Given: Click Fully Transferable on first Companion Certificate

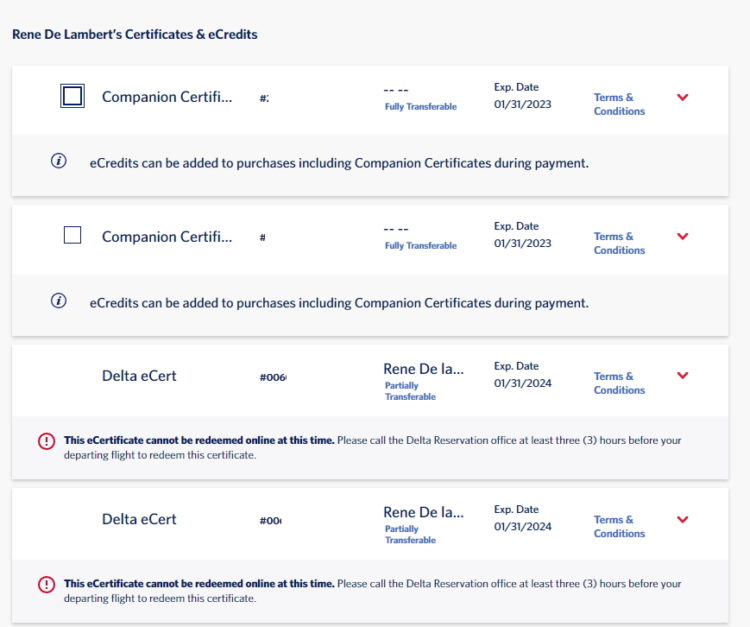Looking at the screenshot, I should (420, 107).
